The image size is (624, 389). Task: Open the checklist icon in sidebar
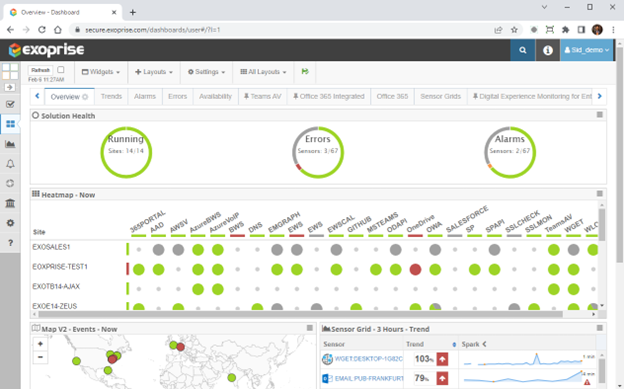coord(10,104)
